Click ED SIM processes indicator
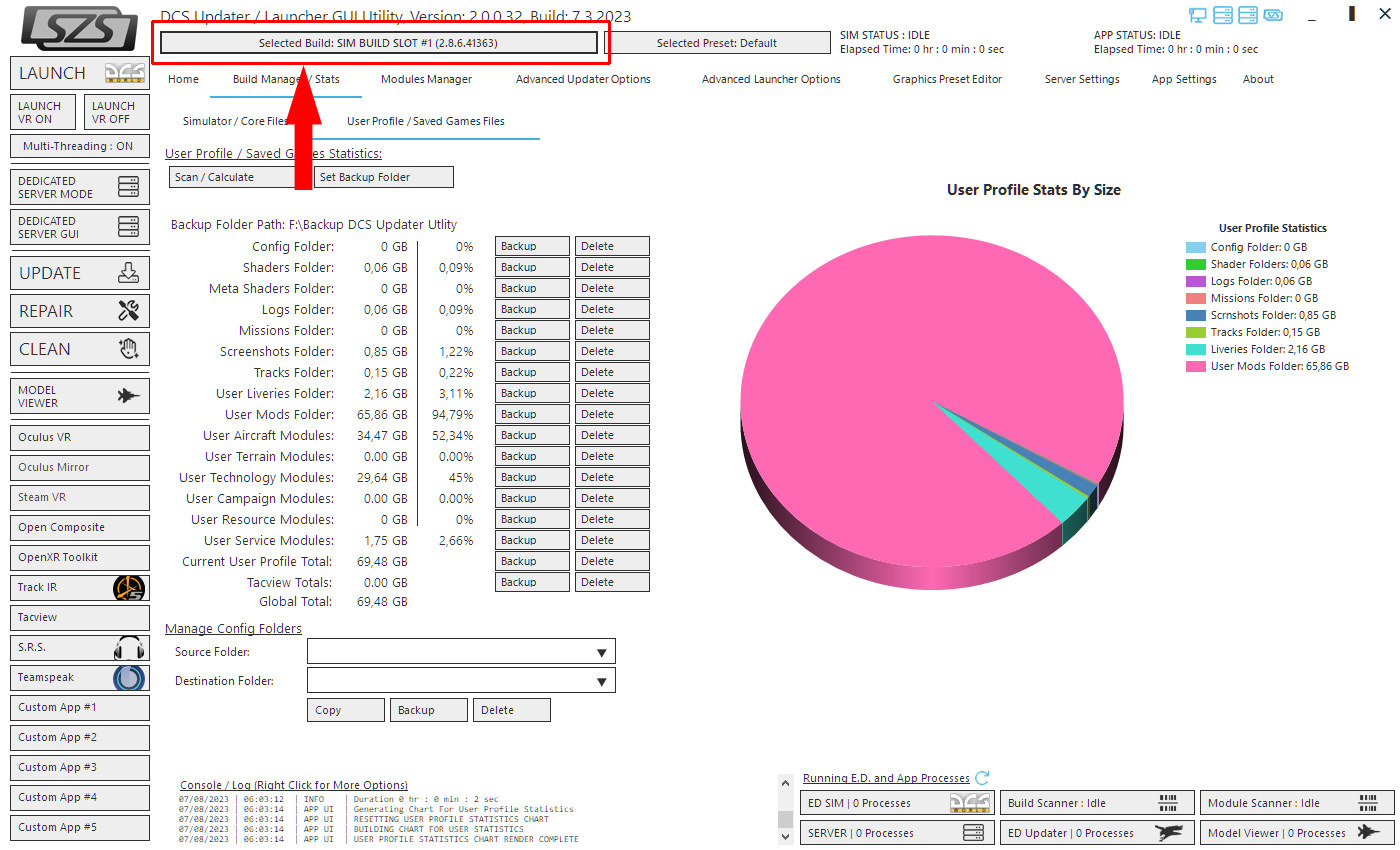1400x850 pixels. point(897,803)
